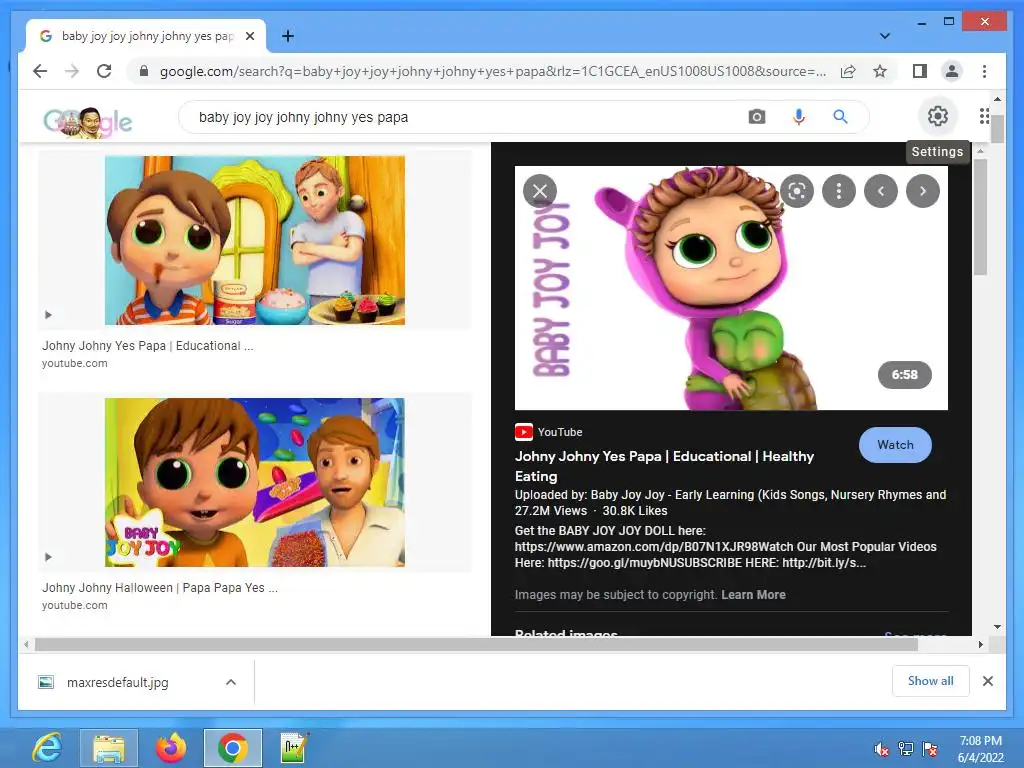Image resolution: width=1024 pixels, height=768 pixels.
Task: Close the baby joy joy tab
Action: (x=249, y=37)
